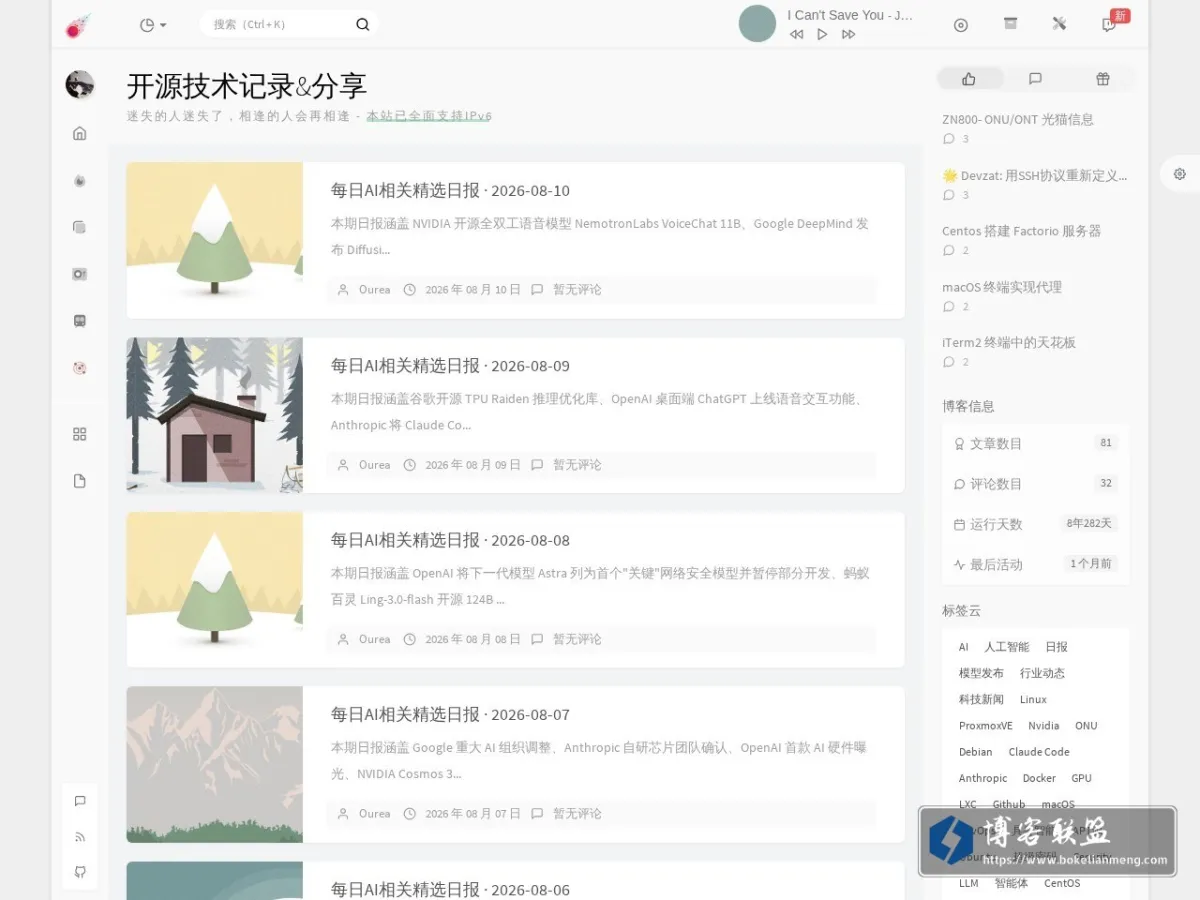This screenshot has height=900, width=1200.
Task: Open the sidebar document page icon
Action: 80,481
